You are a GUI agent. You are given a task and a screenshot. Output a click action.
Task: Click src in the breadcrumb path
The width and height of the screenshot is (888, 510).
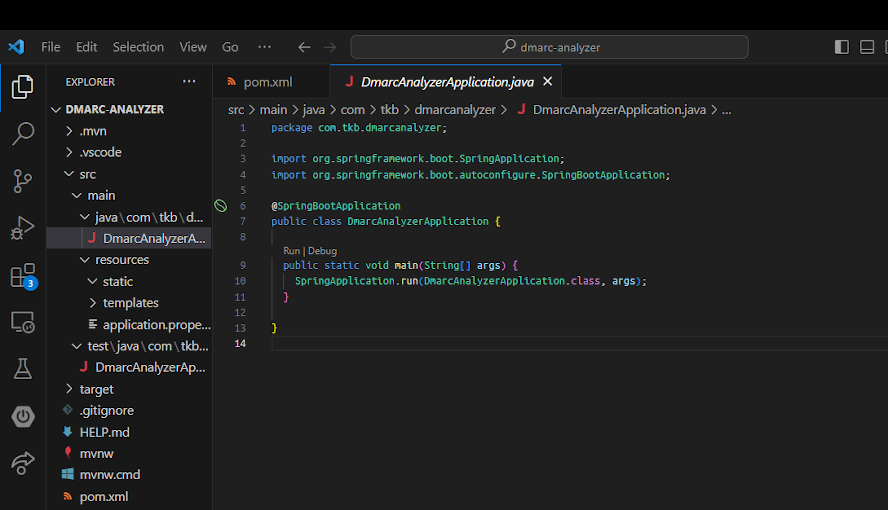point(236,110)
